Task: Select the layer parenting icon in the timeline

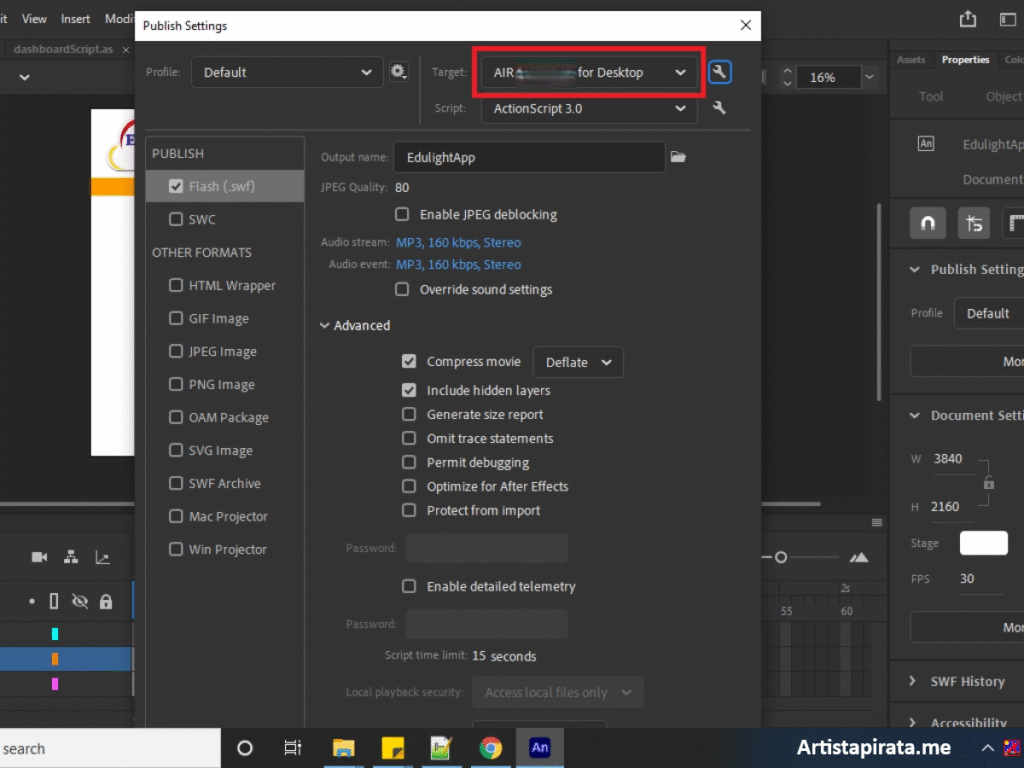Action: 69,557
